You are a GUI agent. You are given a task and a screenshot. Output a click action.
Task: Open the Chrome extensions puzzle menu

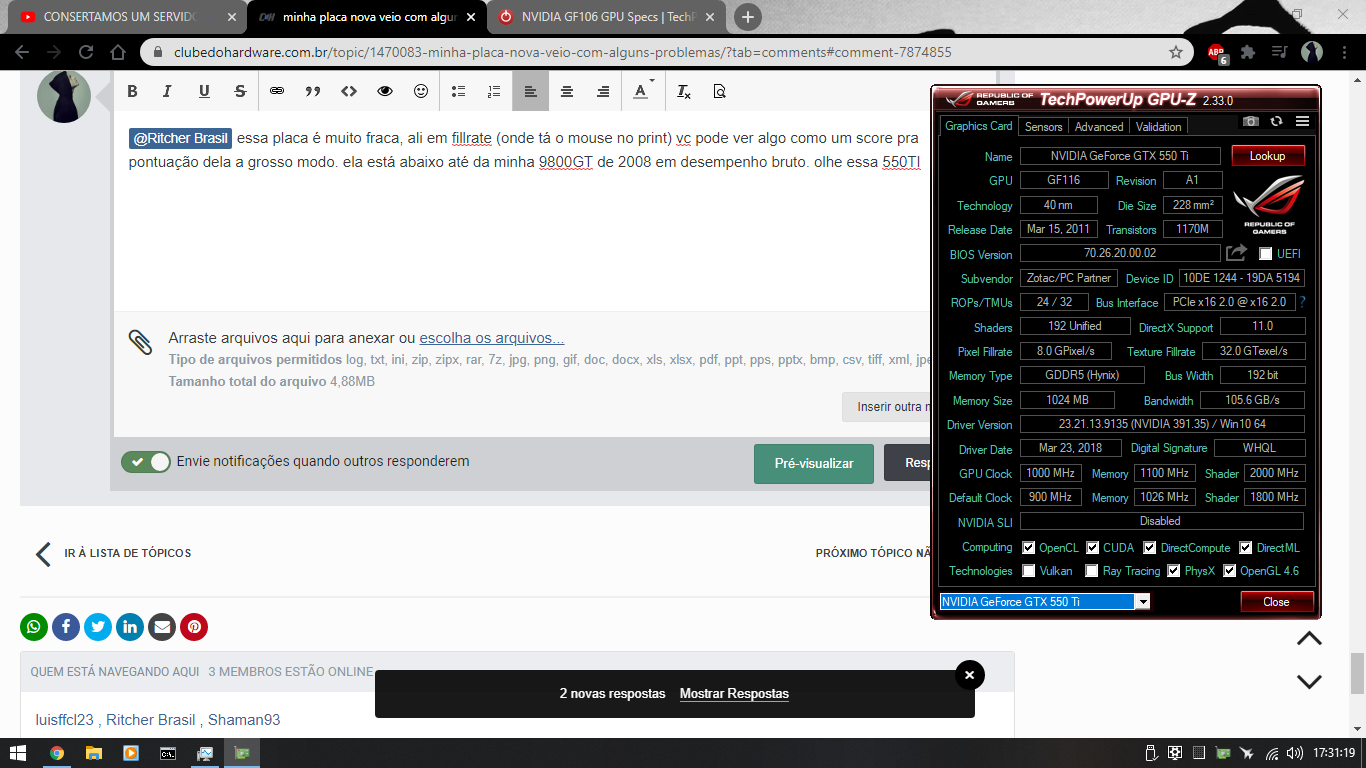[x=1248, y=52]
